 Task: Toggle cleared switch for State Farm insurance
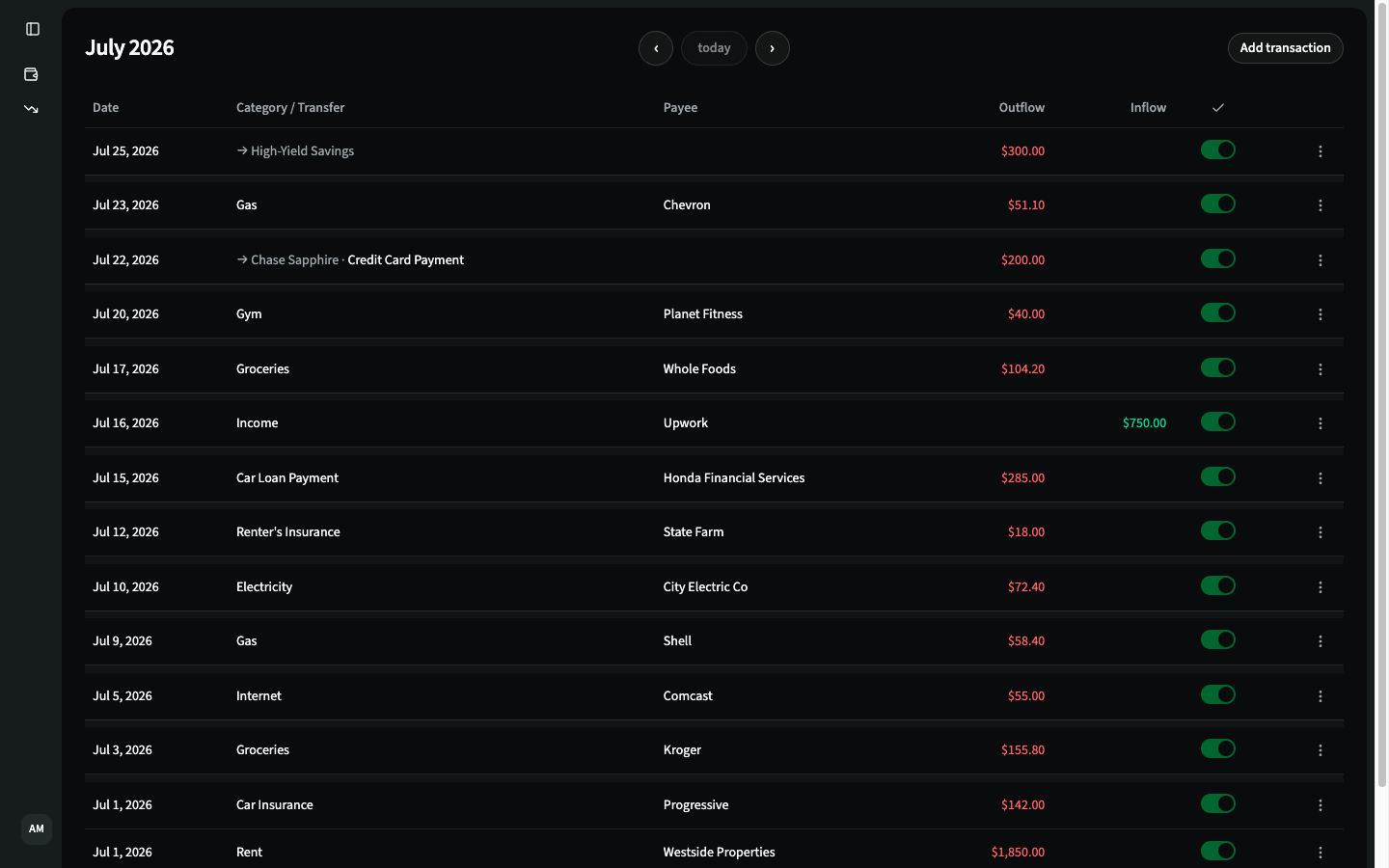click(1218, 530)
